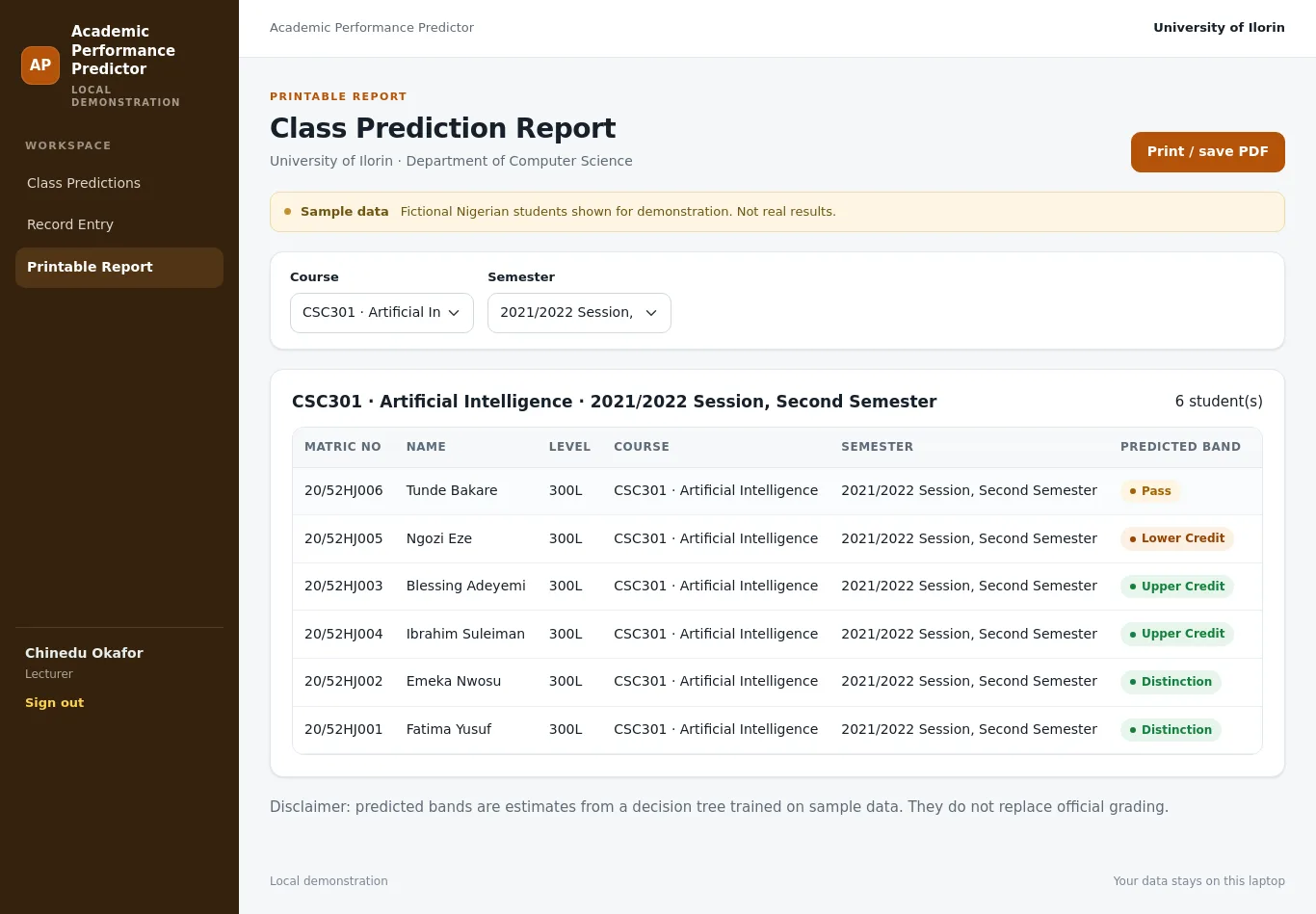Screen dimensions: 1316x914
Task: Select Printable Report sidebar item
Action: pos(119,267)
